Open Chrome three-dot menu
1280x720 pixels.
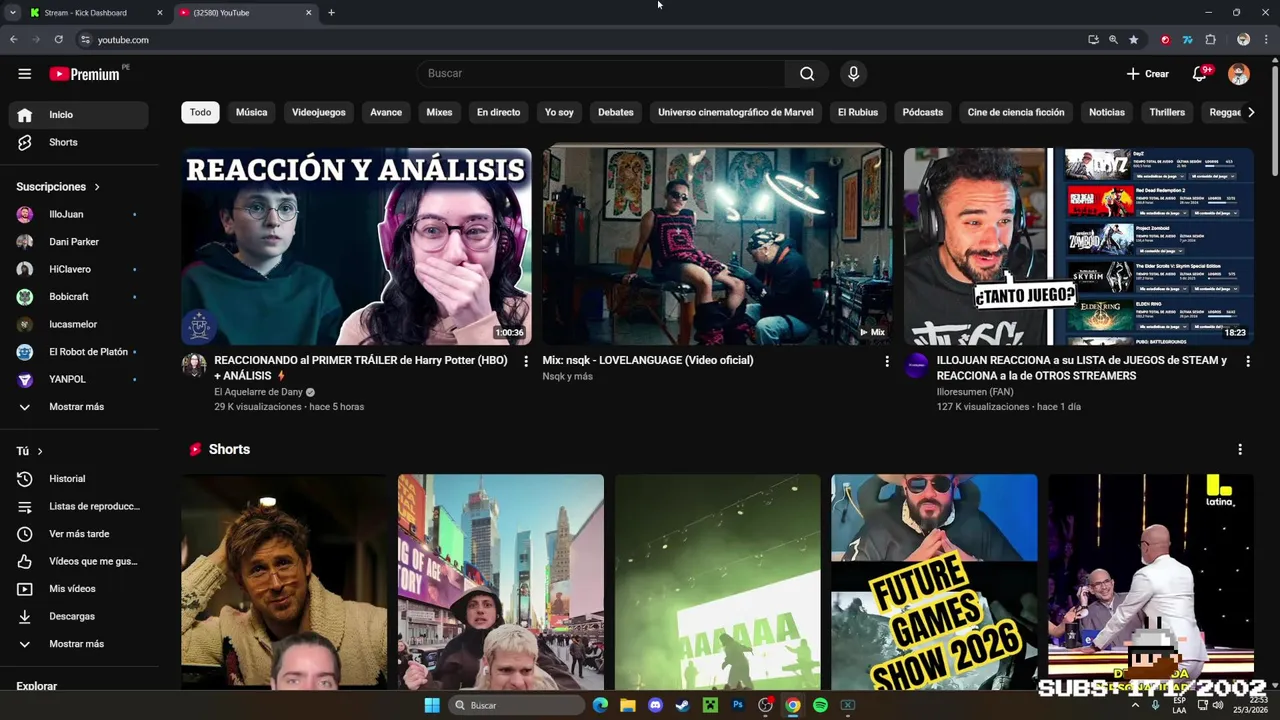point(1266,40)
